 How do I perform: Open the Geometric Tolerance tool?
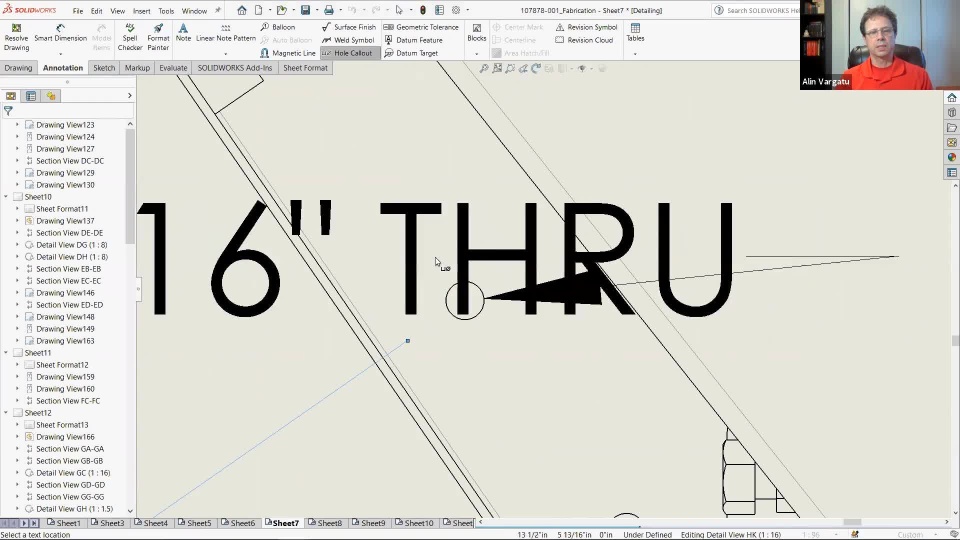421,27
